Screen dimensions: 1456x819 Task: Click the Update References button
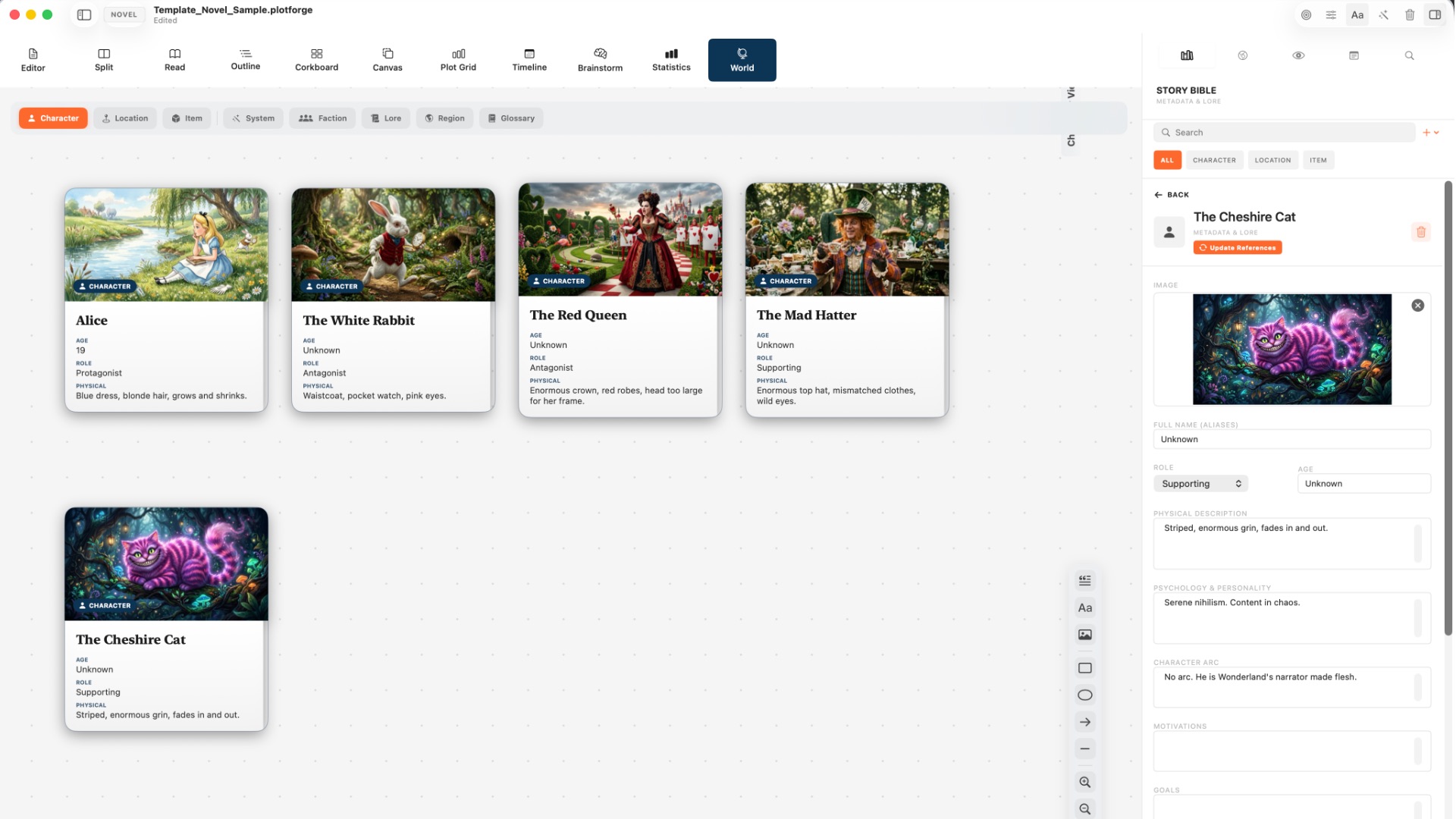tap(1238, 248)
